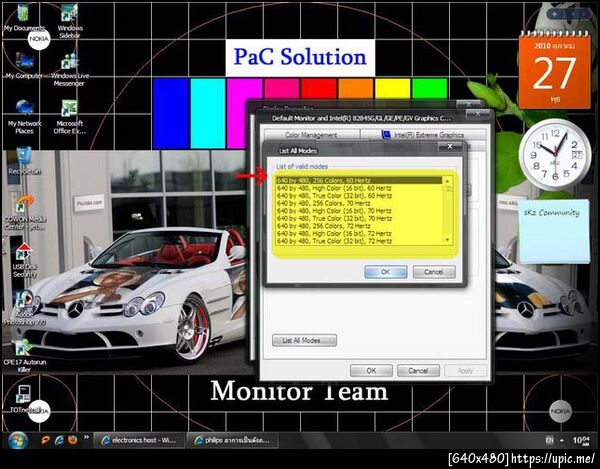Open the Recycle Bin
The image size is (600, 469).
pos(24,161)
